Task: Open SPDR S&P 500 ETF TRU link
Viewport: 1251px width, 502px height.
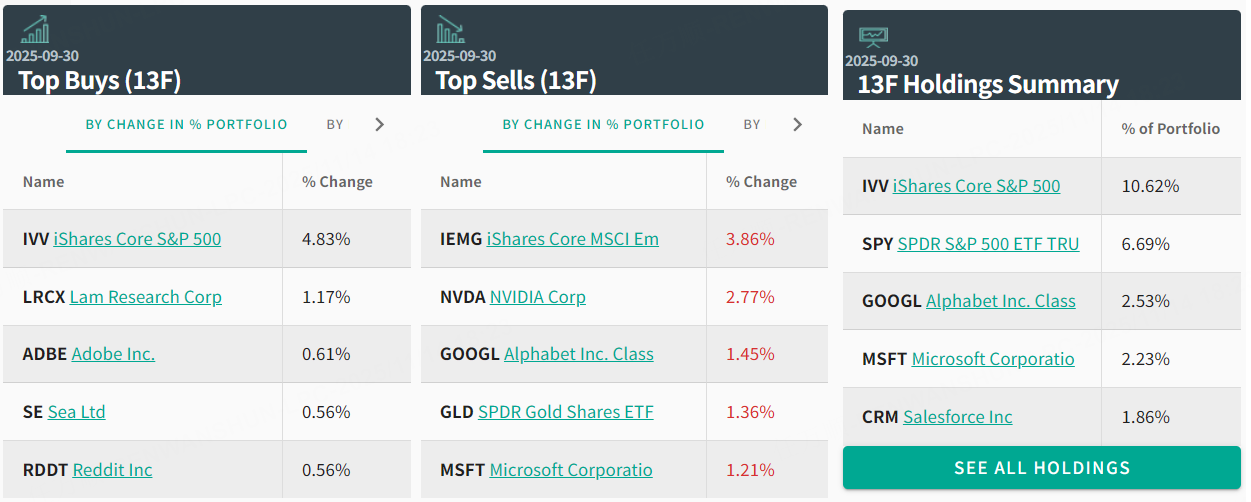Action: click(988, 244)
